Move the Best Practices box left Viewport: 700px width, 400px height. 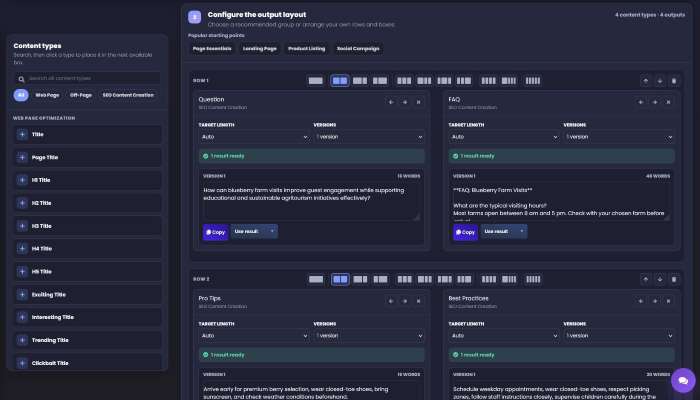641,301
